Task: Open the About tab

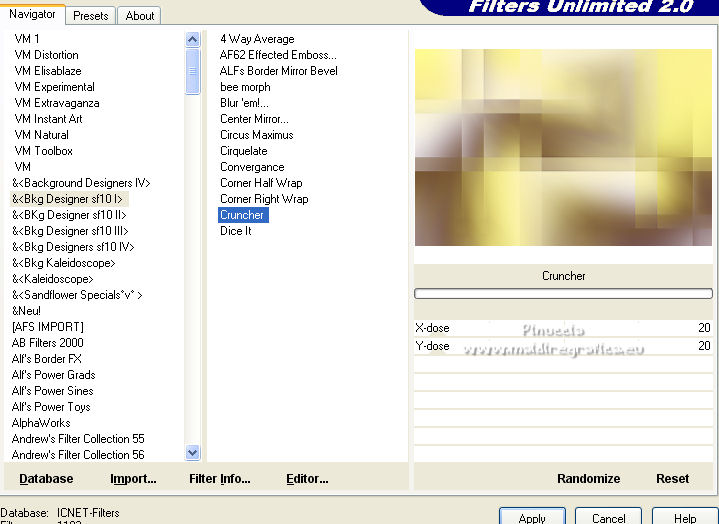Action: click(139, 16)
